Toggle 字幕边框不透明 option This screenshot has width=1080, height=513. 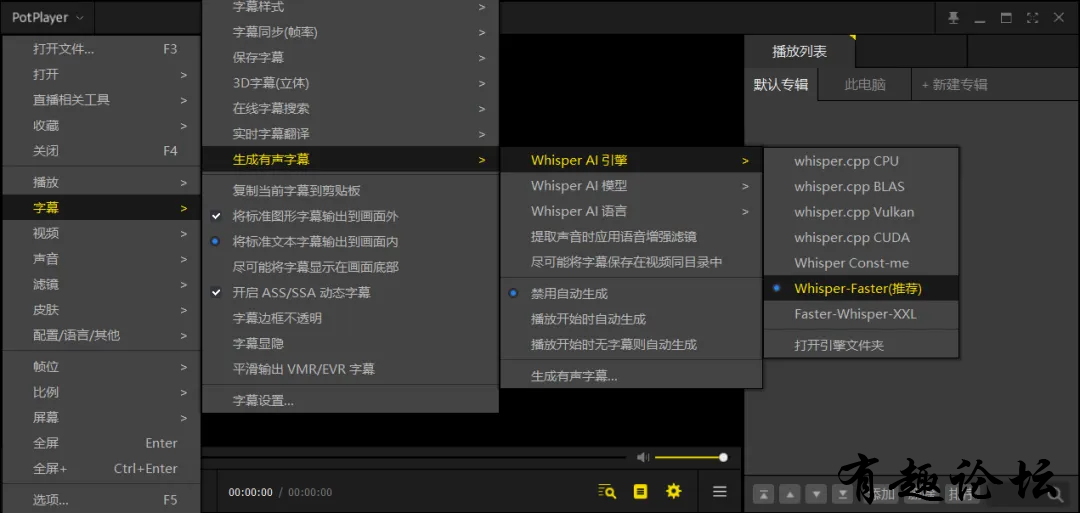pos(351,318)
